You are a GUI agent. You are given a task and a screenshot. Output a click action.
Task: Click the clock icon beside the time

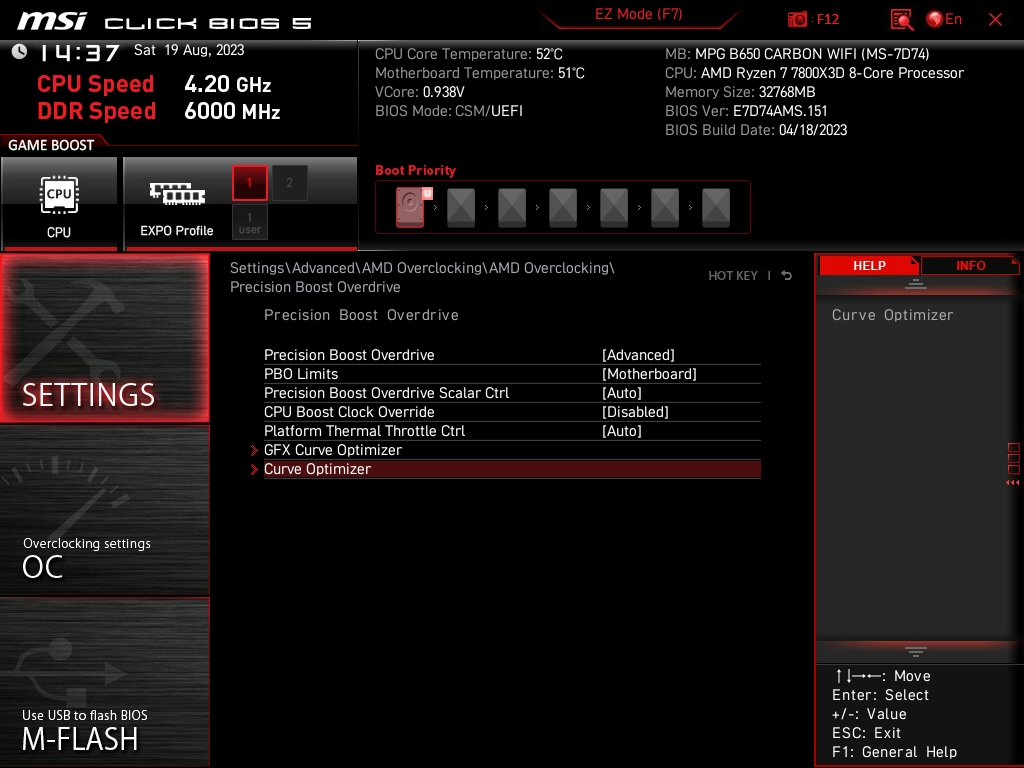tap(20, 51)
